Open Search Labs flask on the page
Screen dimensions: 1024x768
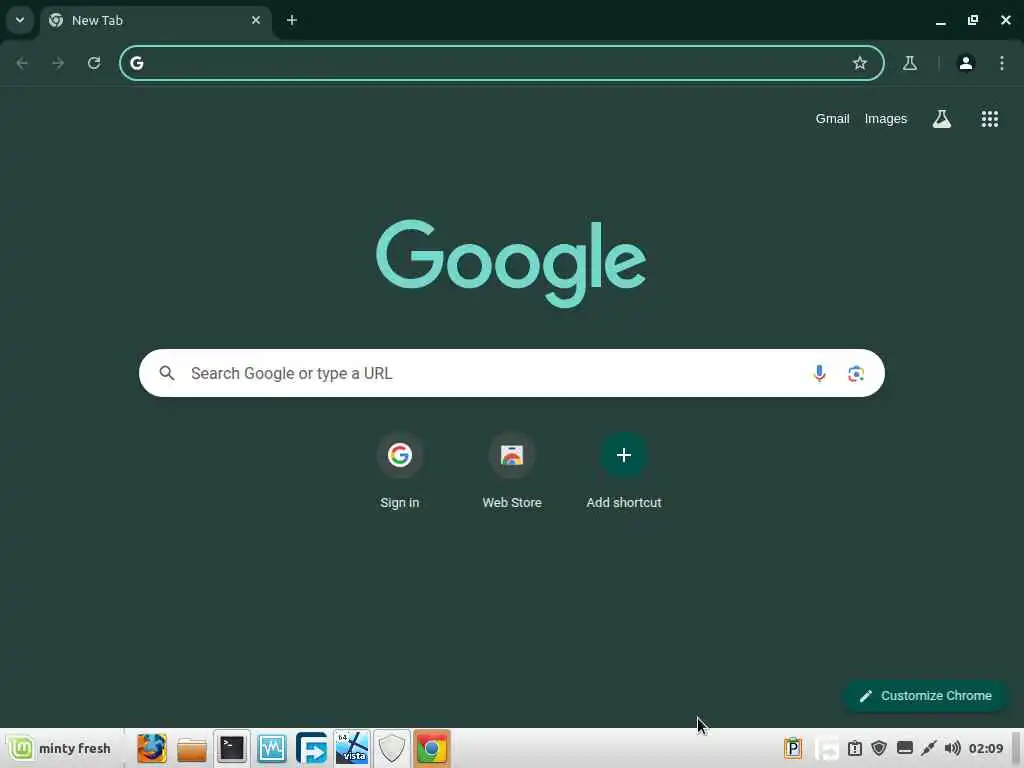click(x=942, y=119)
